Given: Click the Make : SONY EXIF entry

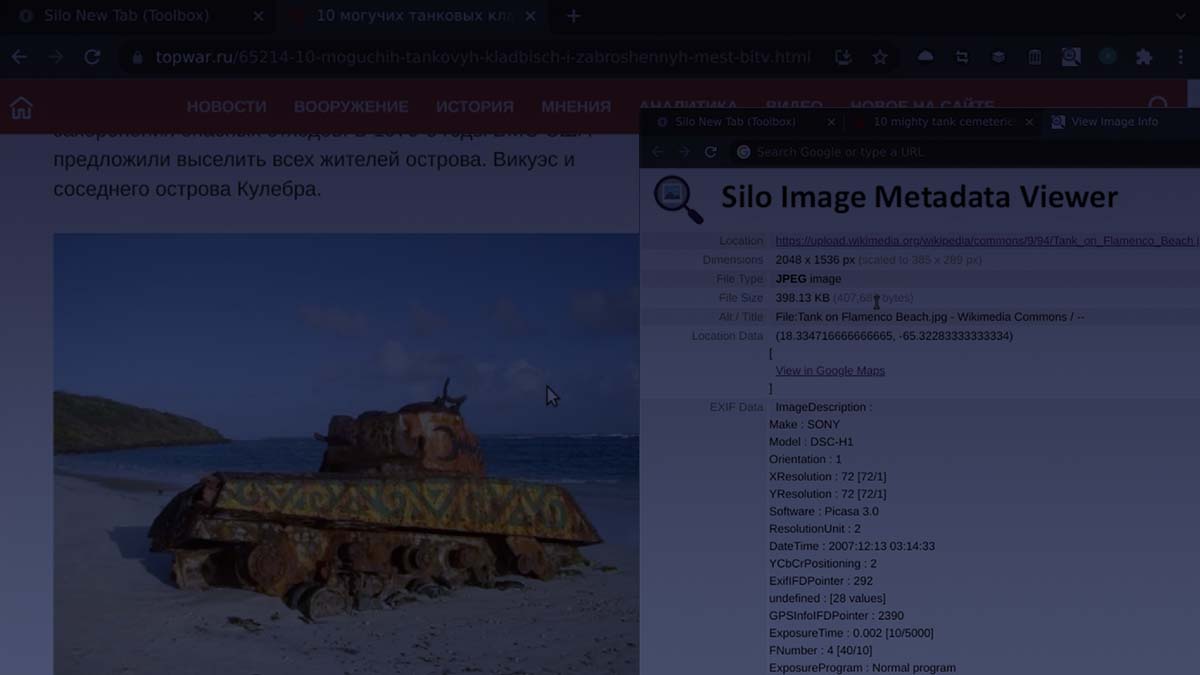Looking at the screenshot, I should [x=804, y=425].
